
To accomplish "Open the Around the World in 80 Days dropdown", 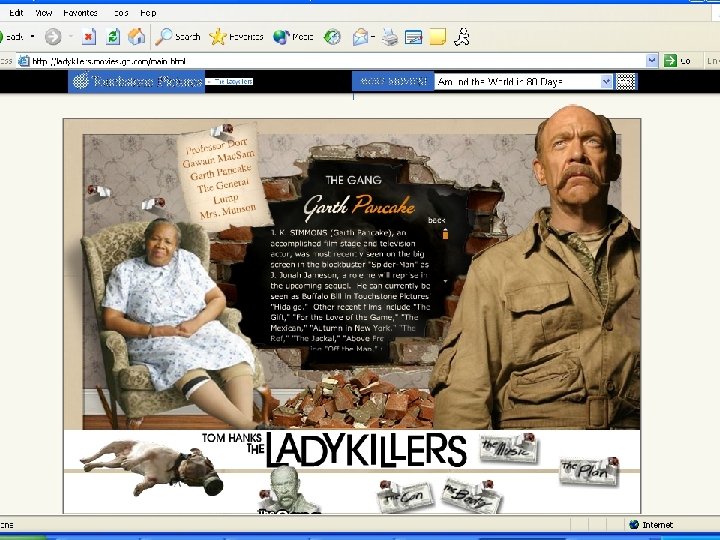I will coord(523,82).
